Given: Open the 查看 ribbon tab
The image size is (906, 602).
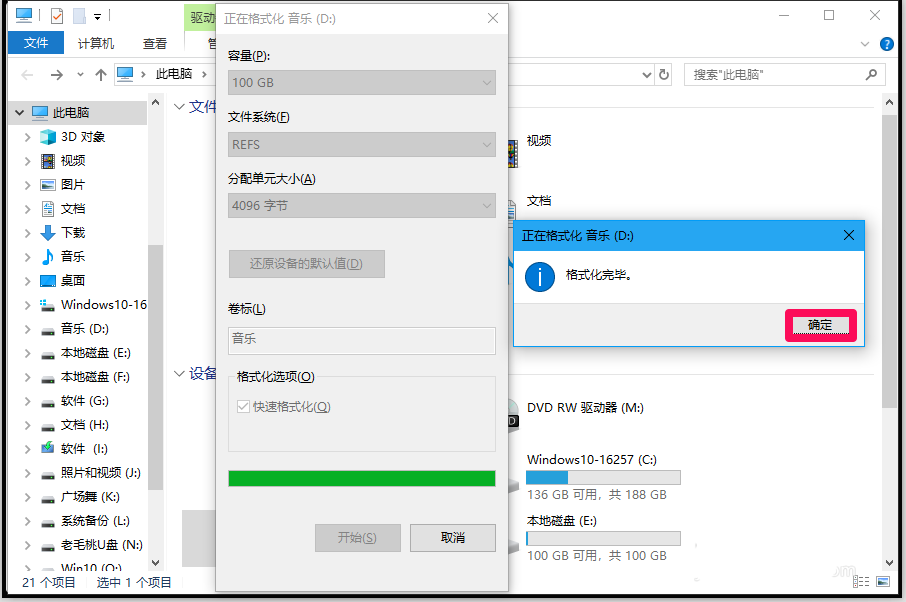Looking at the screenshot, I should tap(155, 43).
